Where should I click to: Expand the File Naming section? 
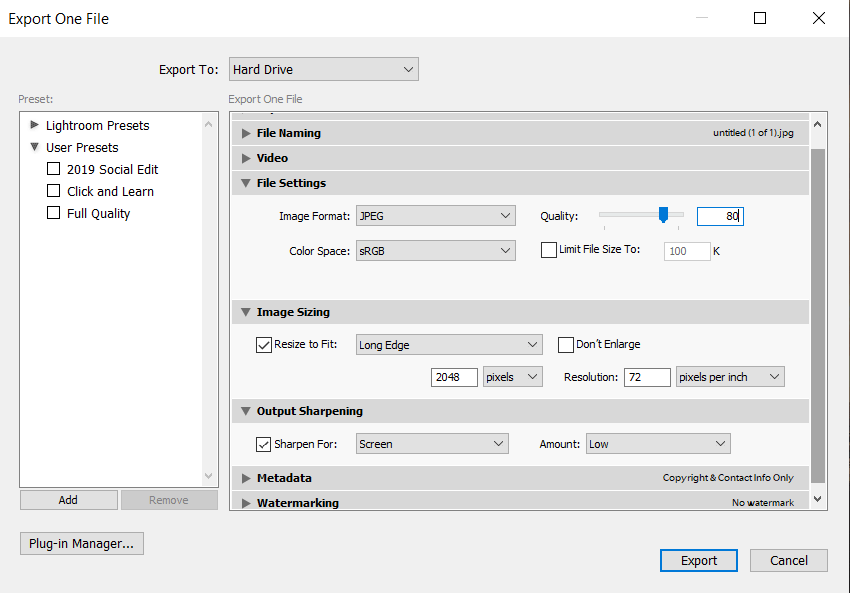(x=245, y=132)
